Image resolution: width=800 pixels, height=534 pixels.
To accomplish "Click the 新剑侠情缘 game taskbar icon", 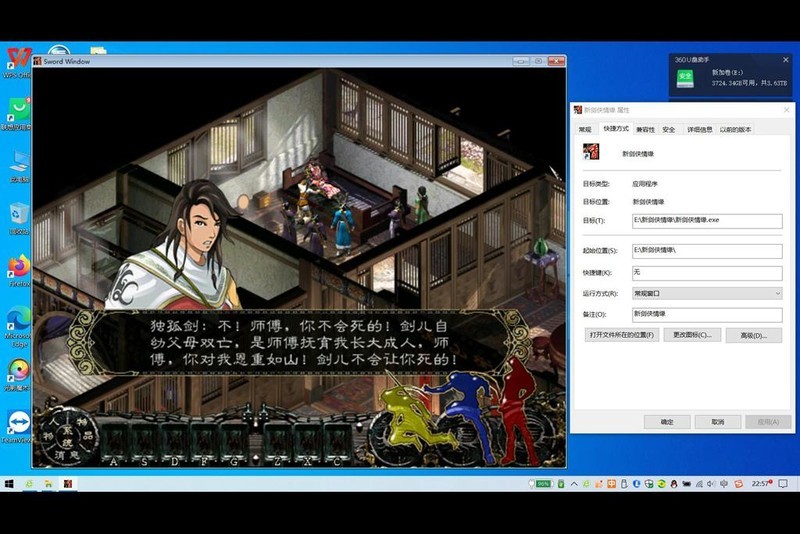I will tap(68, 484).
